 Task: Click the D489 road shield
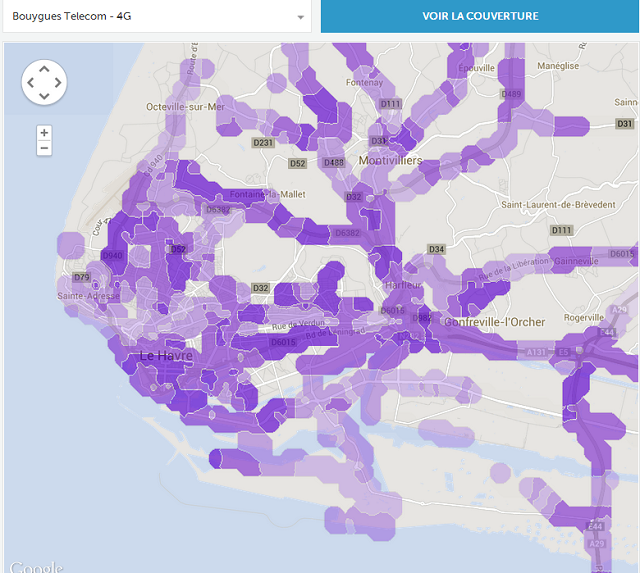[x=511, y=95]
